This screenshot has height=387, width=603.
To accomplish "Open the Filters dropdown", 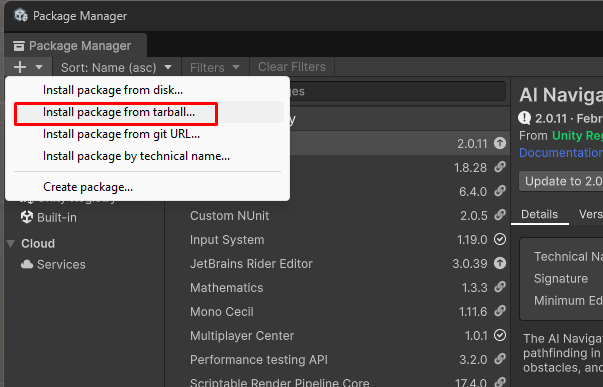I will click(215, 67).
